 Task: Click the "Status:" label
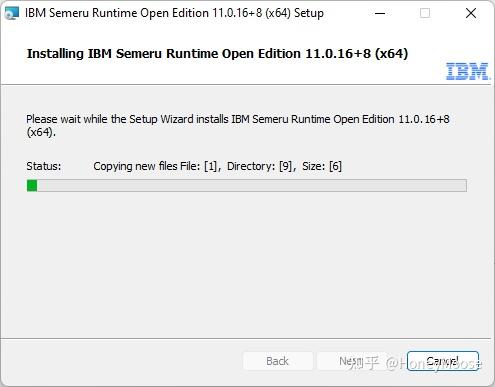click(44, 166)
